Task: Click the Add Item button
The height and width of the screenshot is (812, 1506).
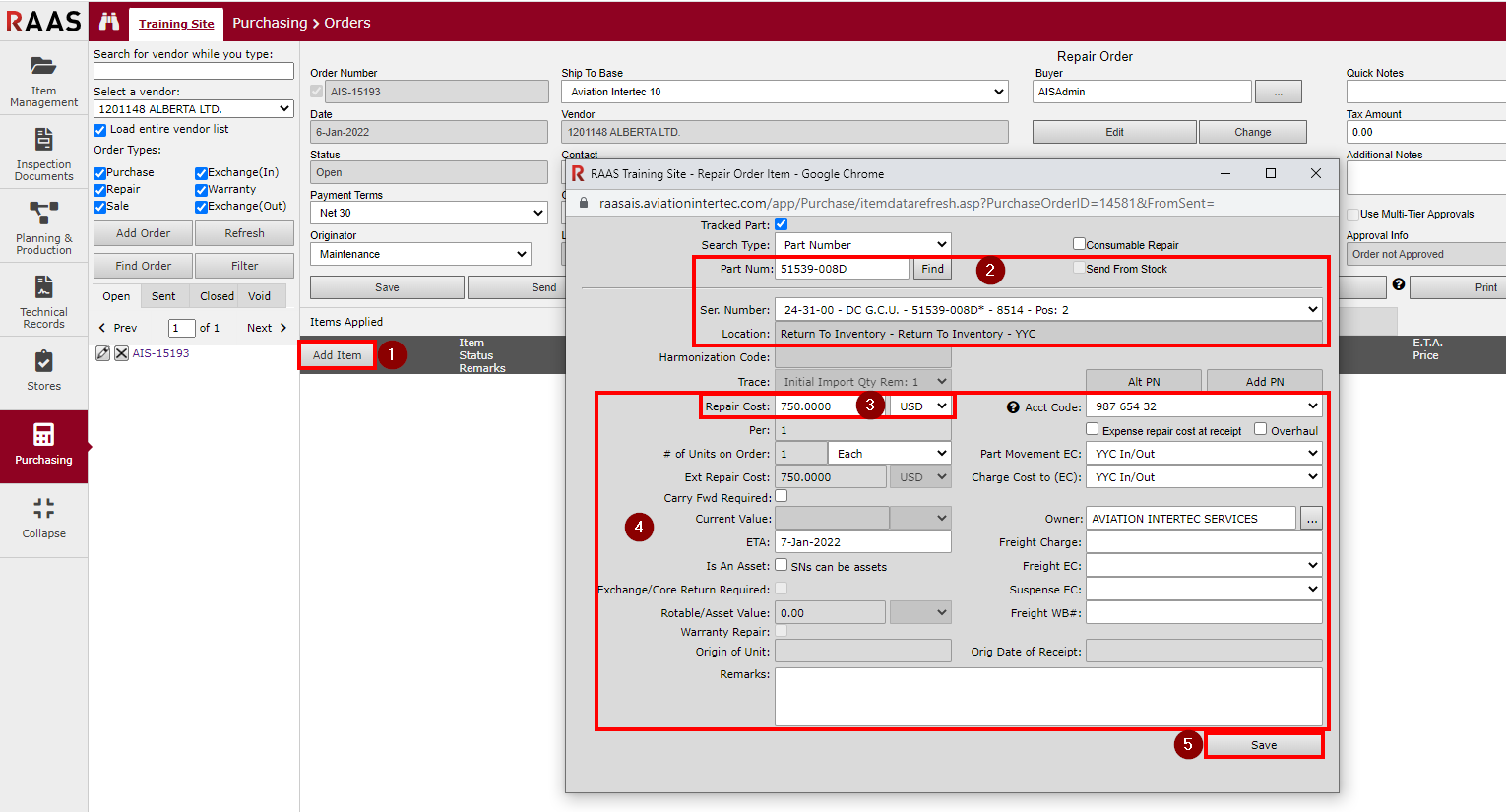Action: (338, 355)
